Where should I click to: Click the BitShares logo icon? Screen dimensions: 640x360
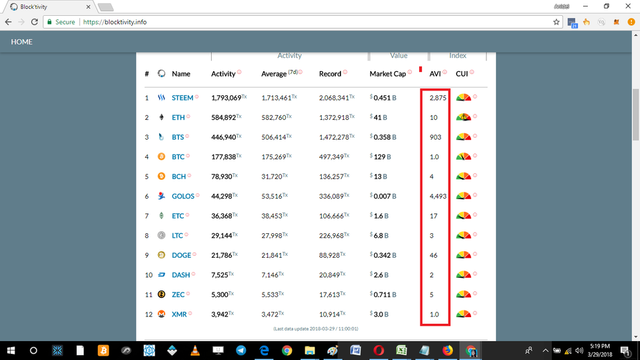point(161,137)
